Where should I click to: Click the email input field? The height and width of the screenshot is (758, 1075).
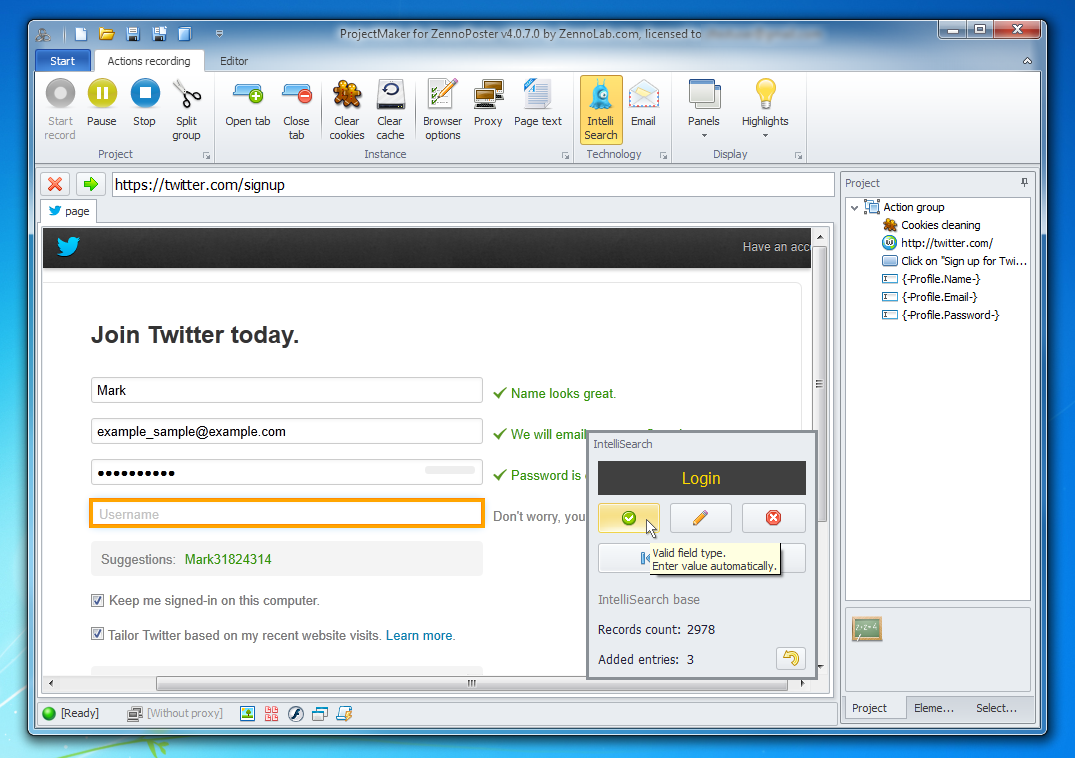[287, 431]
